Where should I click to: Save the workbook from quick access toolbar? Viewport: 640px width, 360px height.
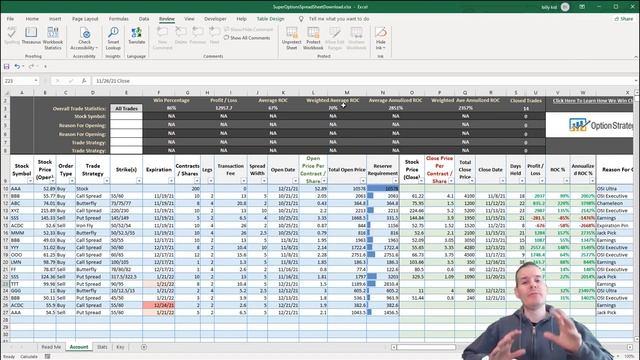point(7,66)
